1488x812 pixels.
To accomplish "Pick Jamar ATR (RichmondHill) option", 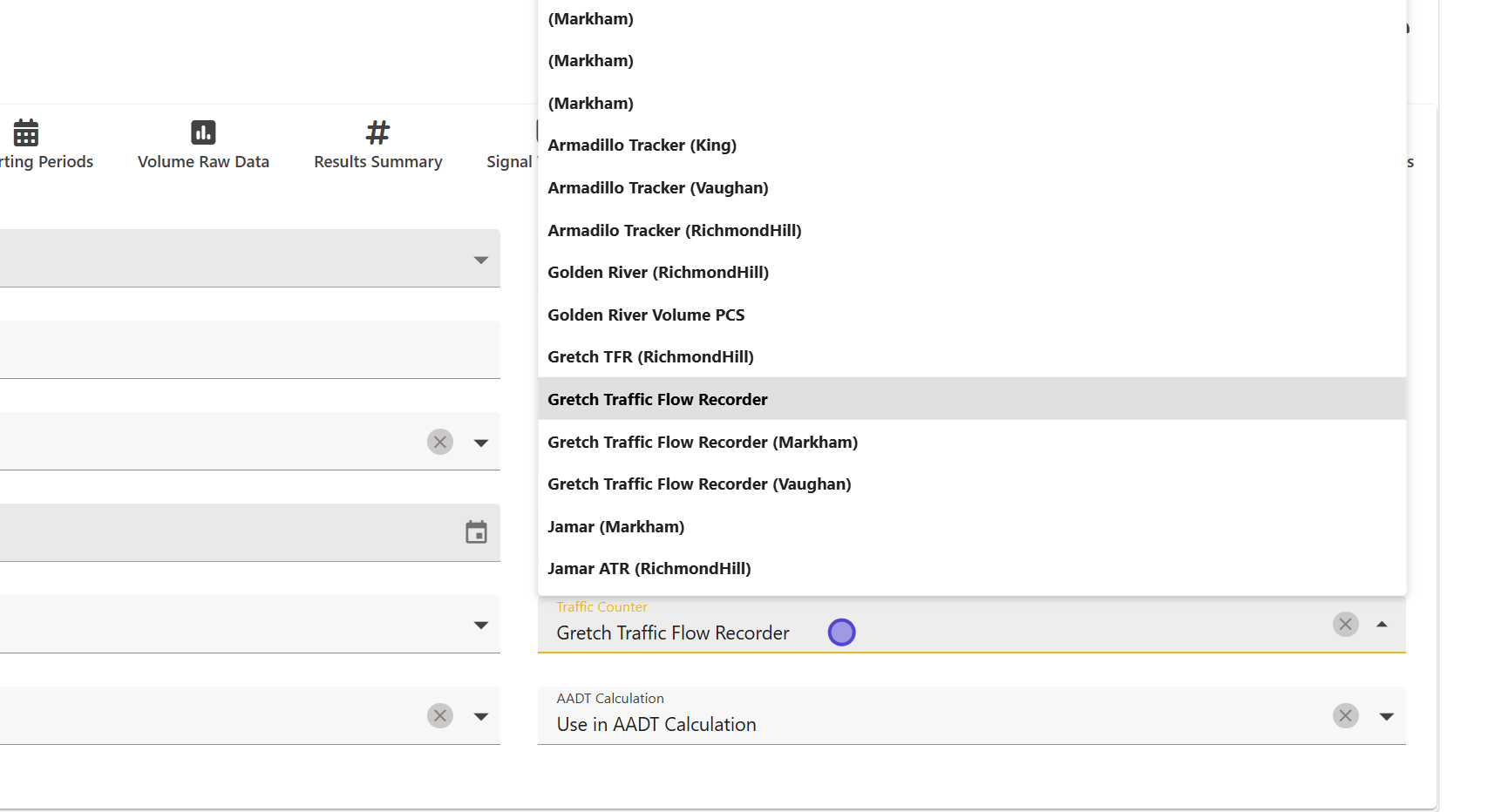I will 649,569.
